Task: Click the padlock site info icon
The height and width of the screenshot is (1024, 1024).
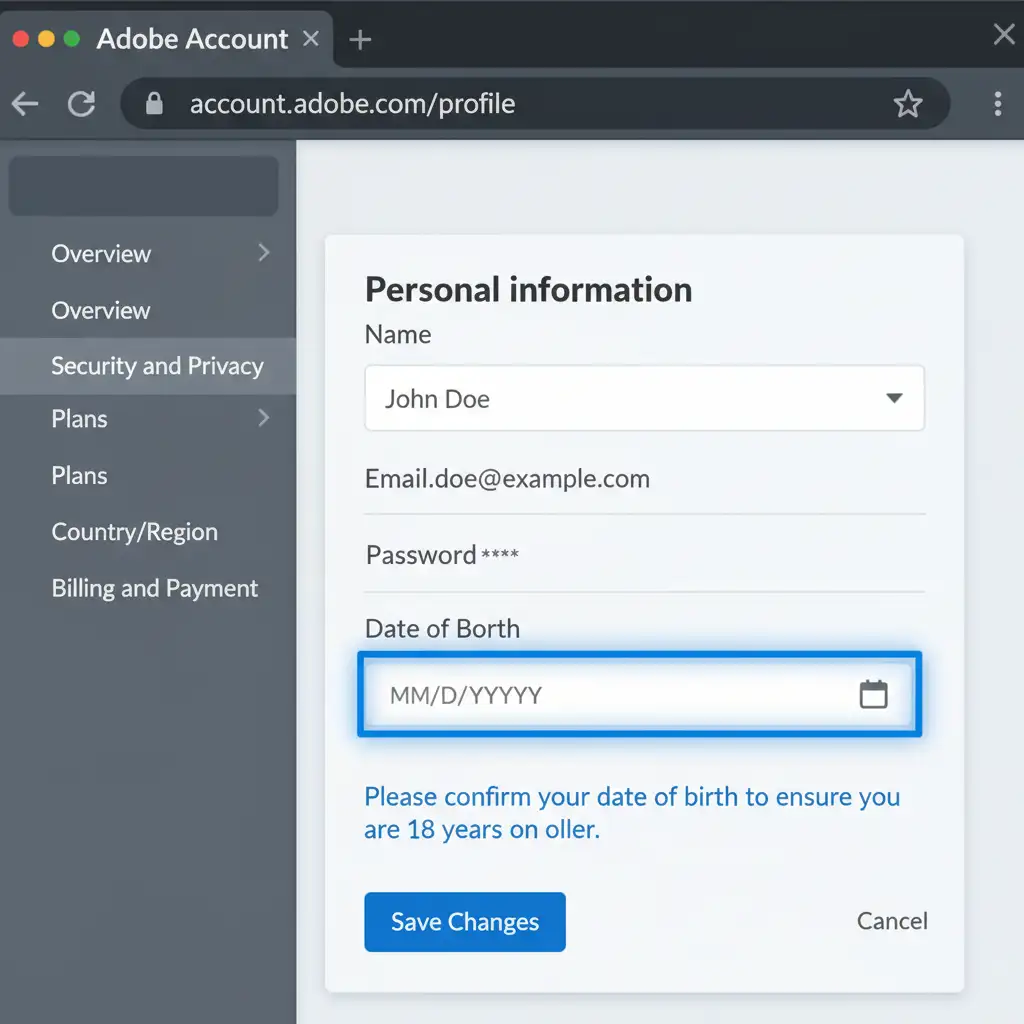Action: point(154,103)
